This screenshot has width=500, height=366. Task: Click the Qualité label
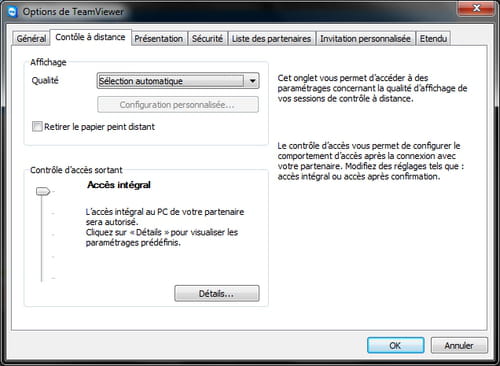pyautogui.click(x=45, y=80)
